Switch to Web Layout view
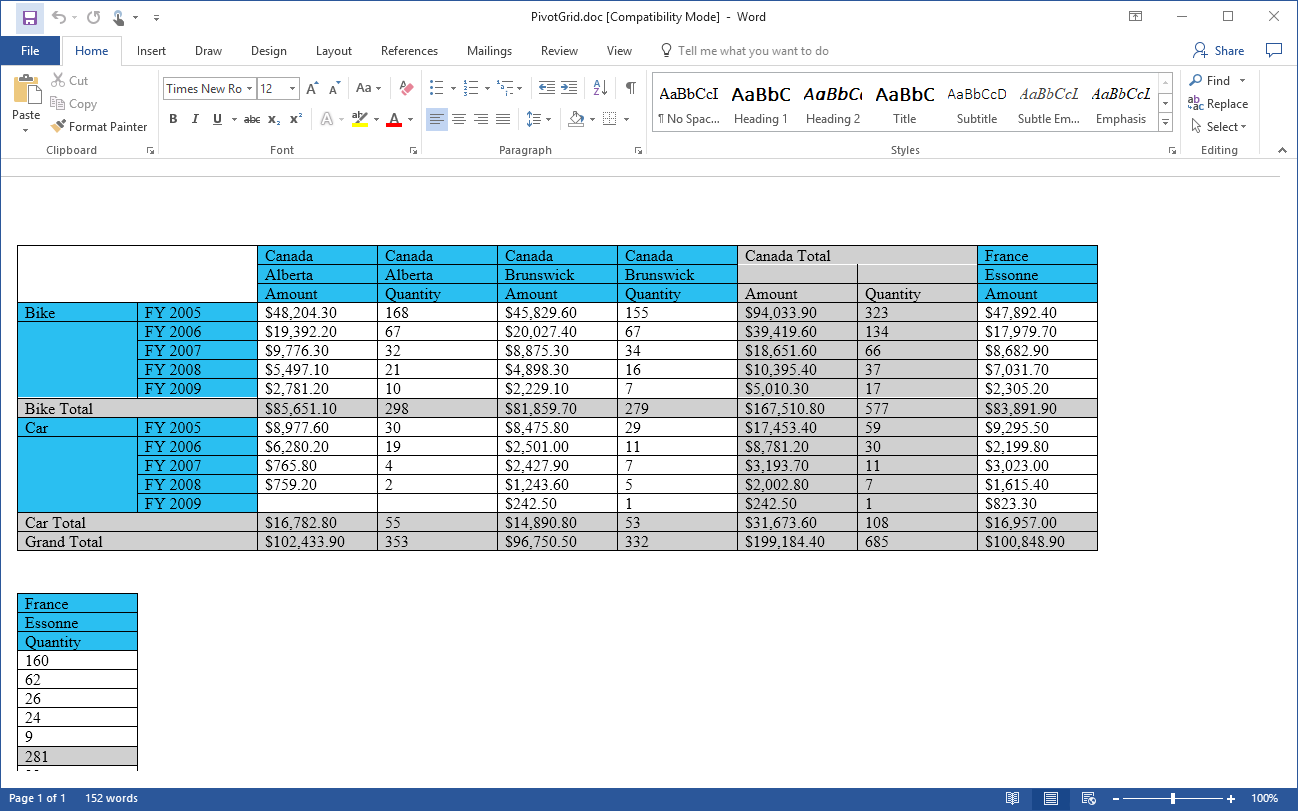The height and width of the screenshot is (811, 1298). coord(1089,798)
